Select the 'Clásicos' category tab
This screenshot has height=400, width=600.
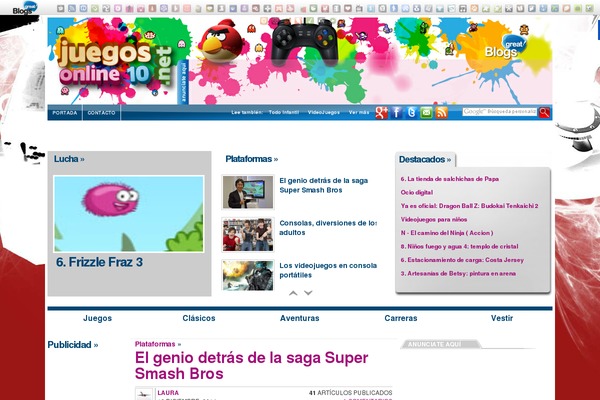coord(199,318)
